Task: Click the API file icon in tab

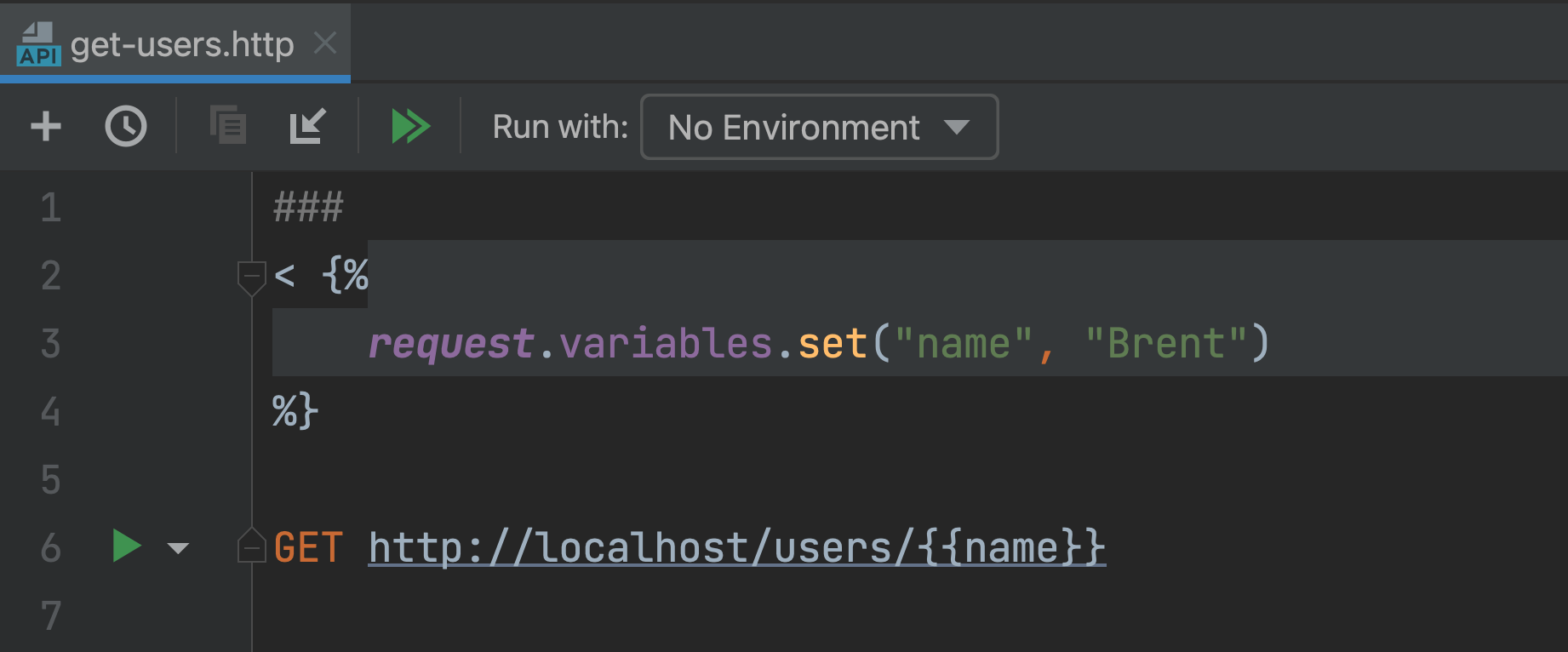Action: tap(38, 44)
